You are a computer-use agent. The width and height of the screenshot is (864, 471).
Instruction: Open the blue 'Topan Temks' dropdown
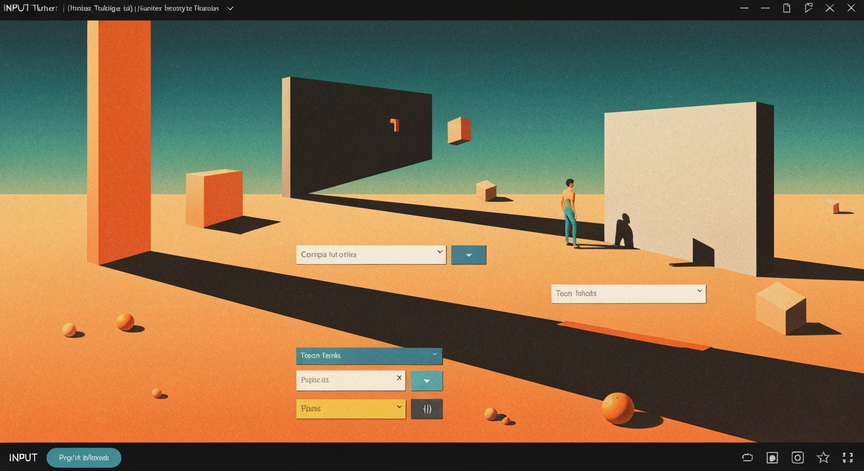tap(369, 356)
